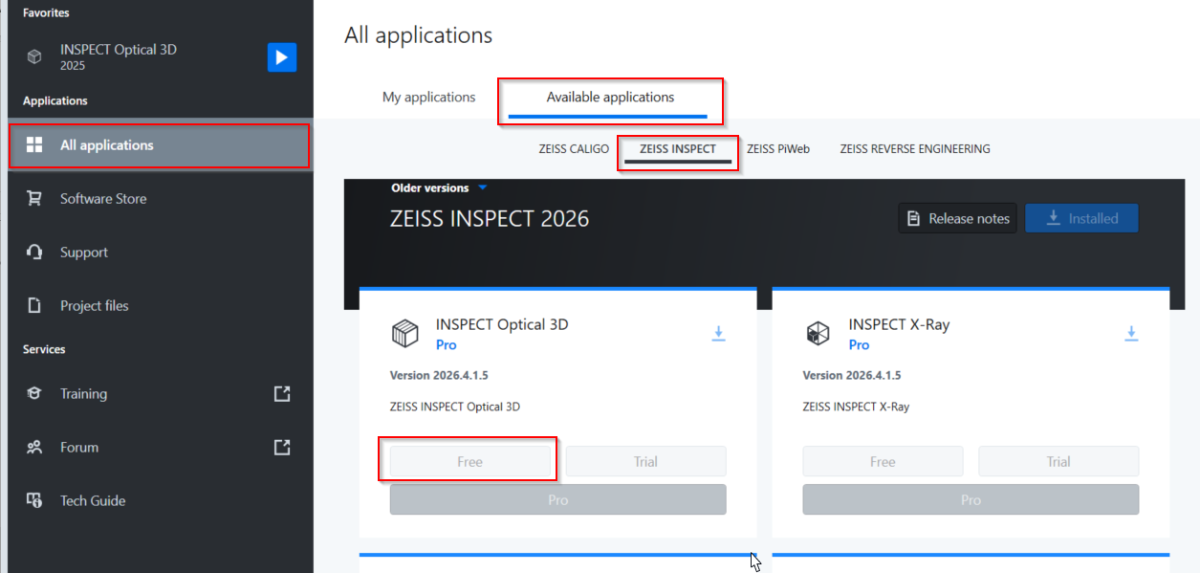1200x573 pixels.
Task: Select the ZEISS INSPECT category
Action: [x=678, y=149]
